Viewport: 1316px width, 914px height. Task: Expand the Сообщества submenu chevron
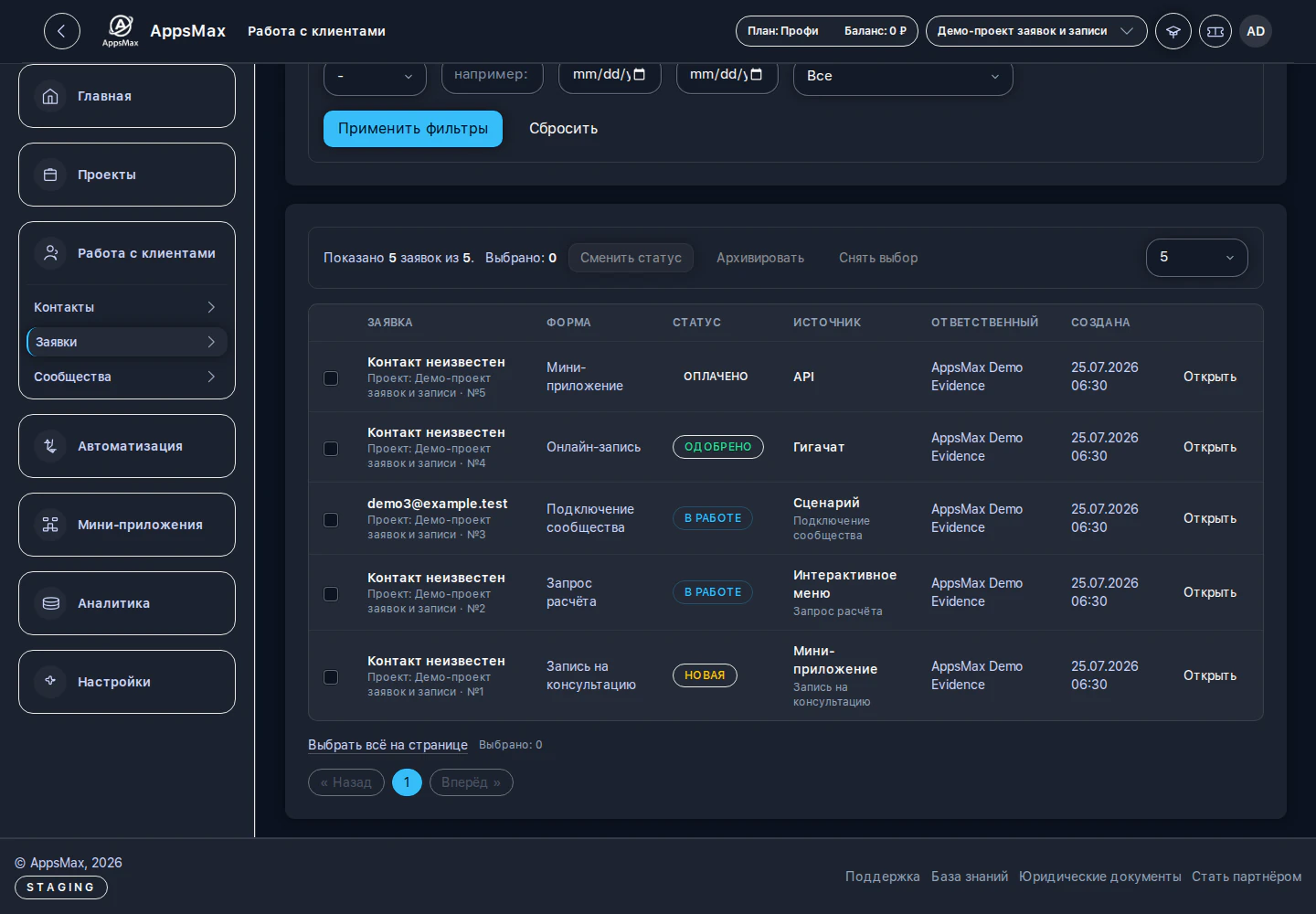(211, 377)
